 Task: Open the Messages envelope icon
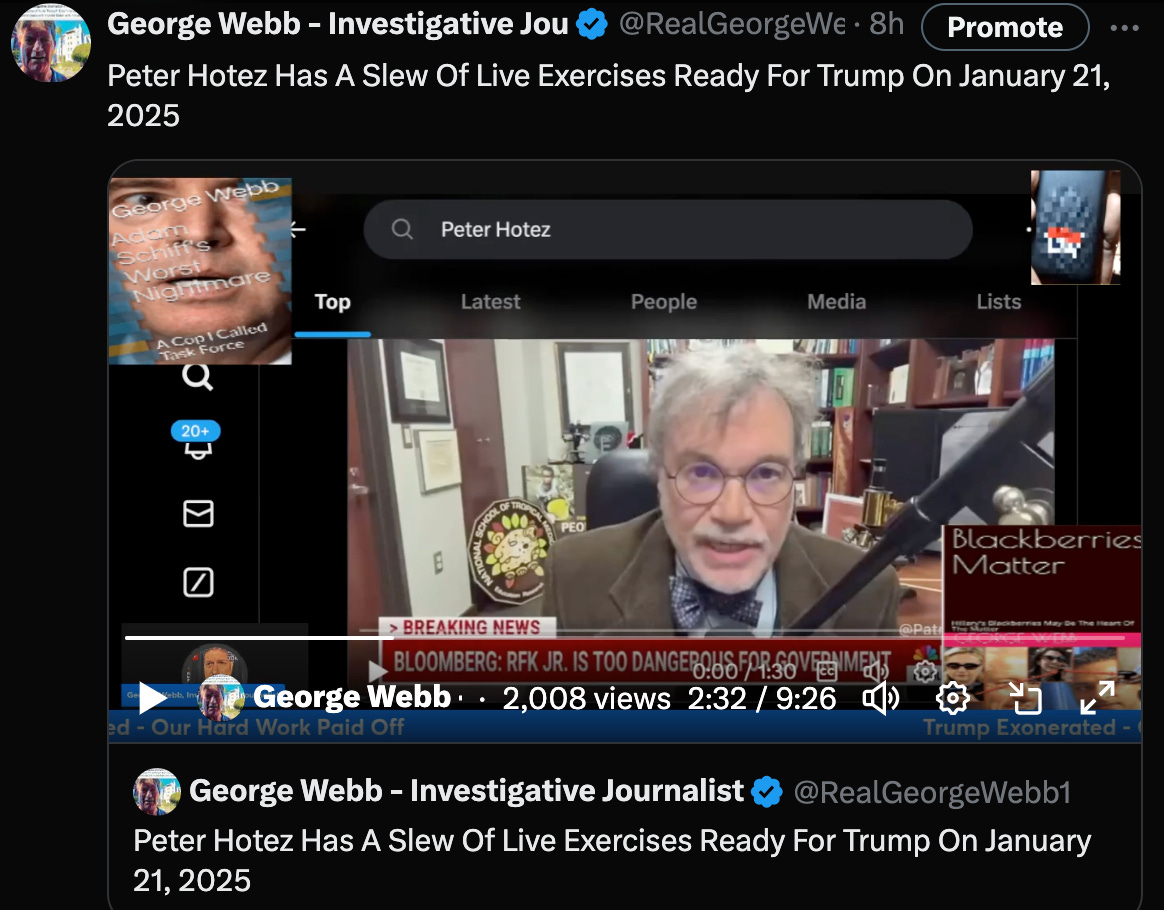[x=198, y=514]
